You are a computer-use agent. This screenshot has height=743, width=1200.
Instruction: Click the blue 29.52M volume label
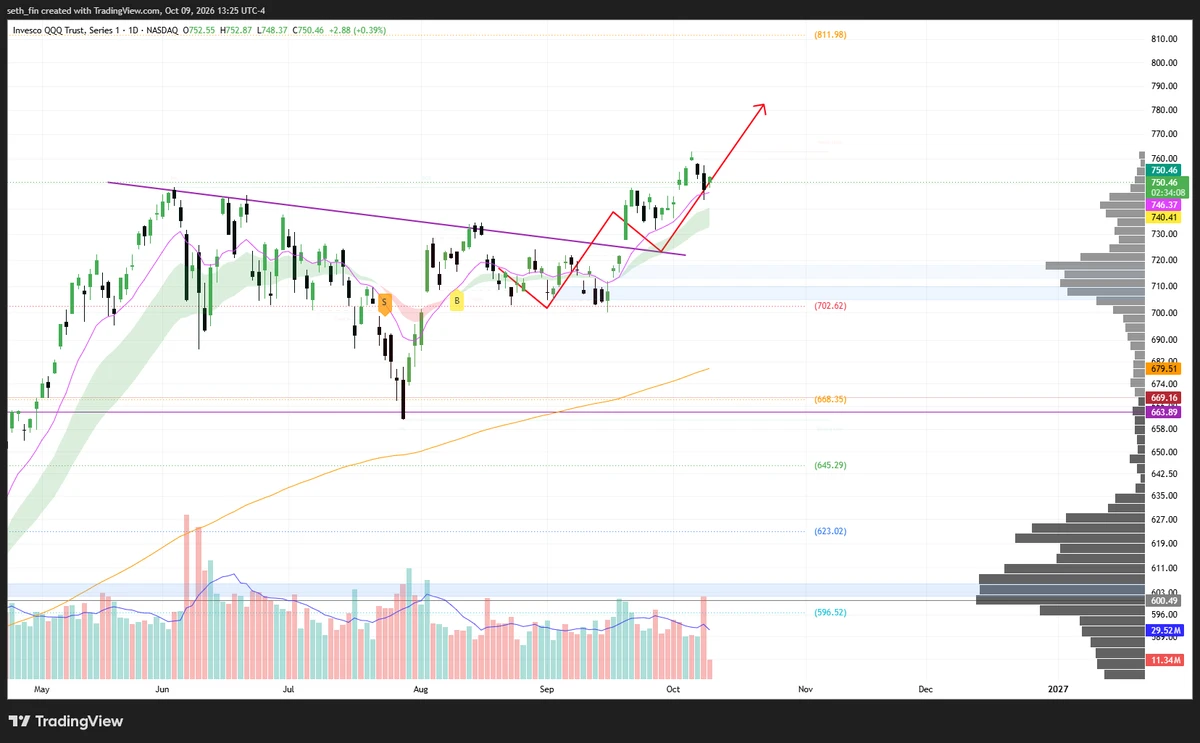(1165, 631)
